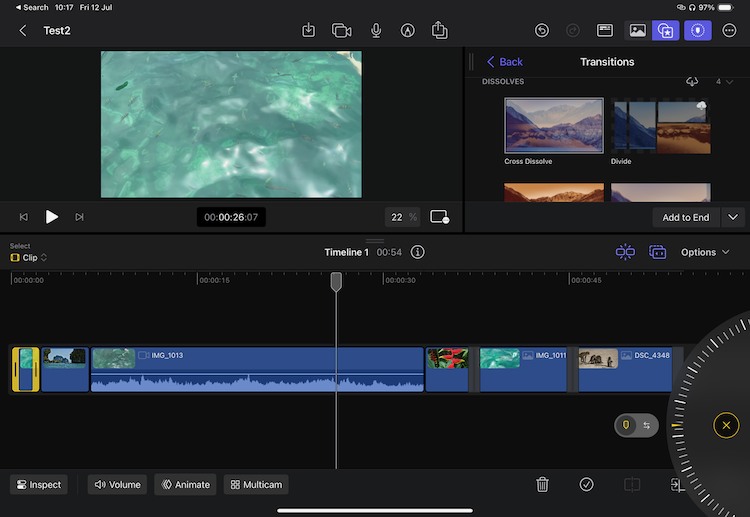Screen dimensions: 750x517
Task: Go Back from the Transitions panel
Action: click(505, 62)
